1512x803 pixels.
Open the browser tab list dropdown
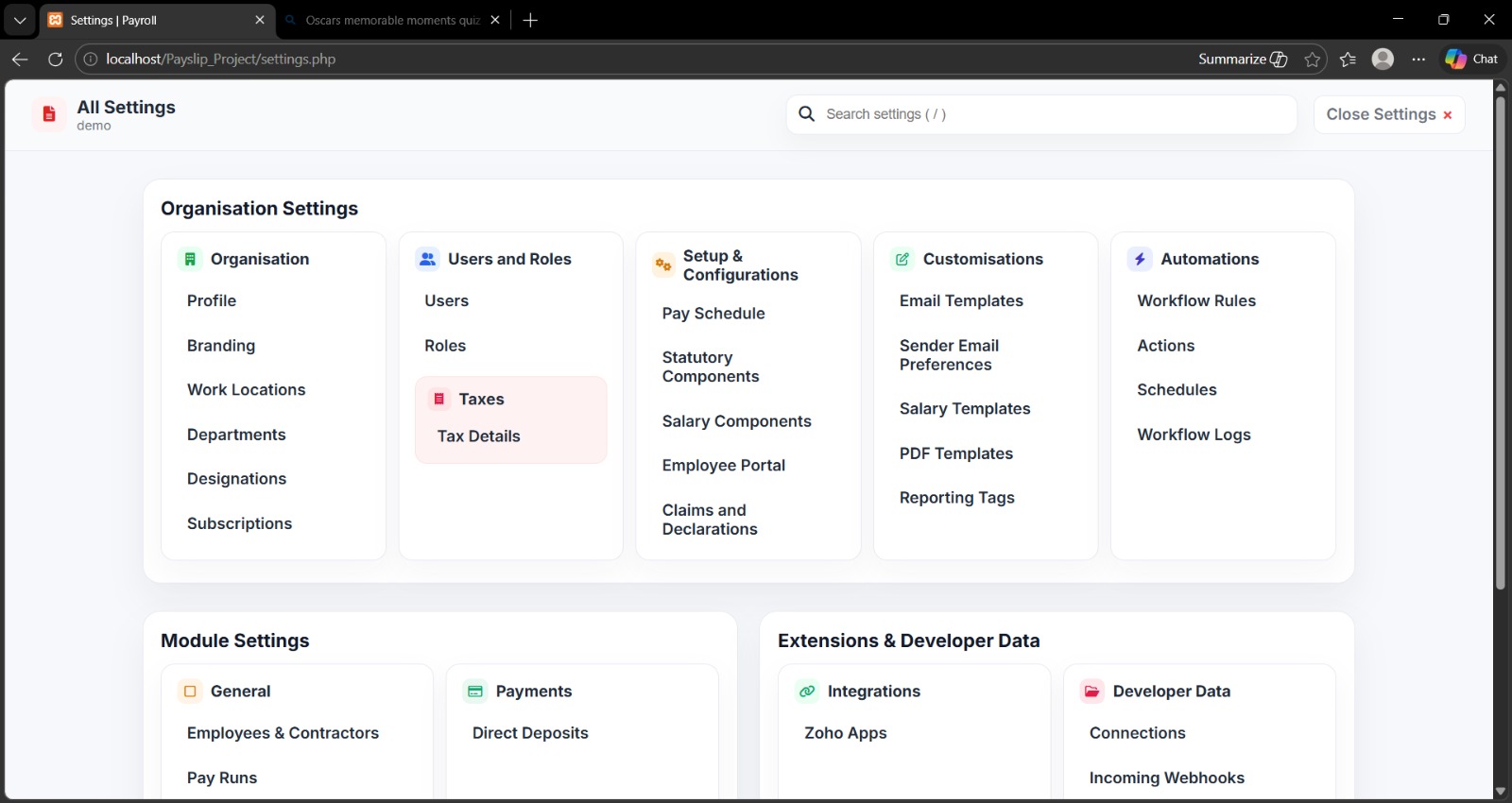20,20
